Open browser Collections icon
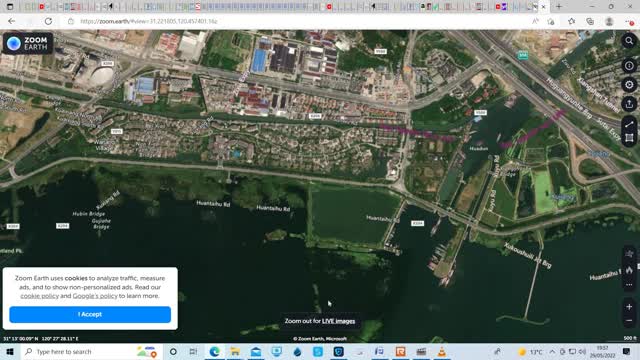Viewport: 640px width, 360px height. coord(590,21)
